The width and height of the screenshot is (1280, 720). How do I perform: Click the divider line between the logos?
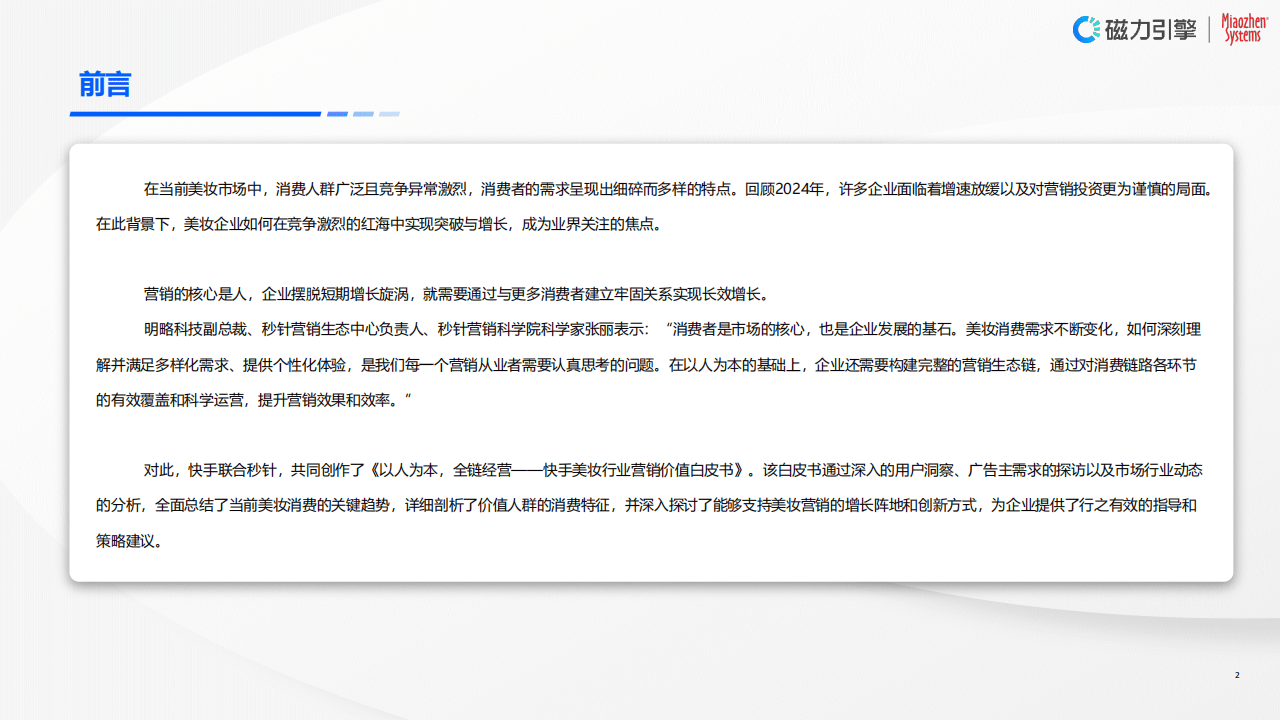point(1210,30)
